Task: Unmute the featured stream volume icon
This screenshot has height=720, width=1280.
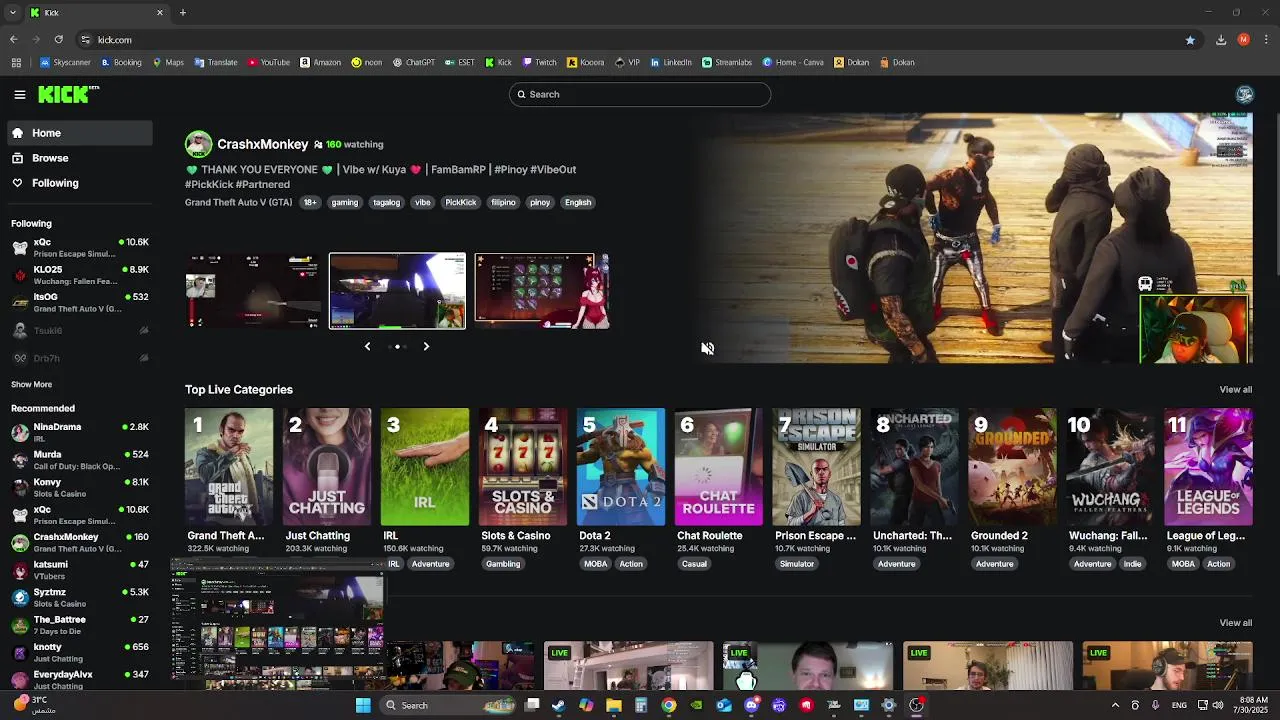Action: [x=707, y=348]
